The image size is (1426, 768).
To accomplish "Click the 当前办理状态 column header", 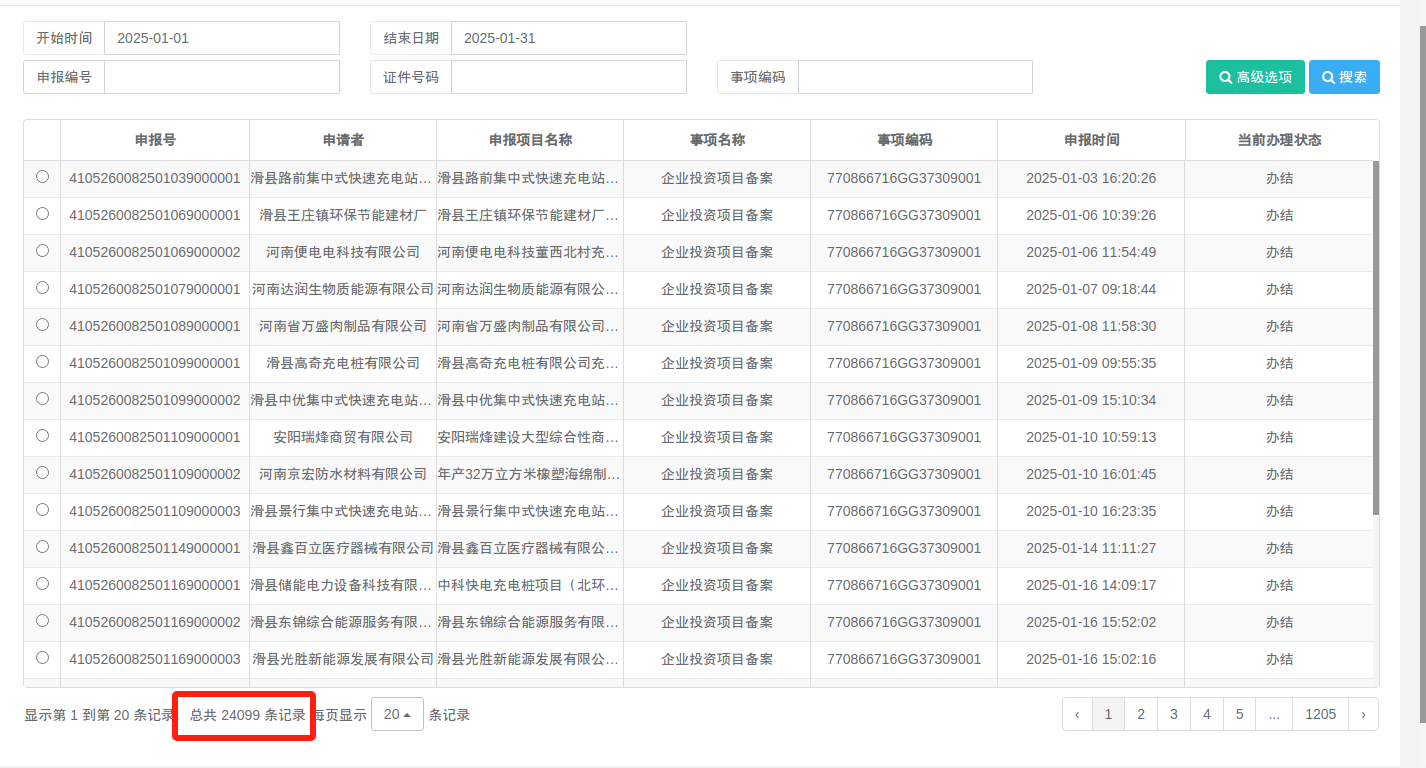I will (x=1279, y=140).
